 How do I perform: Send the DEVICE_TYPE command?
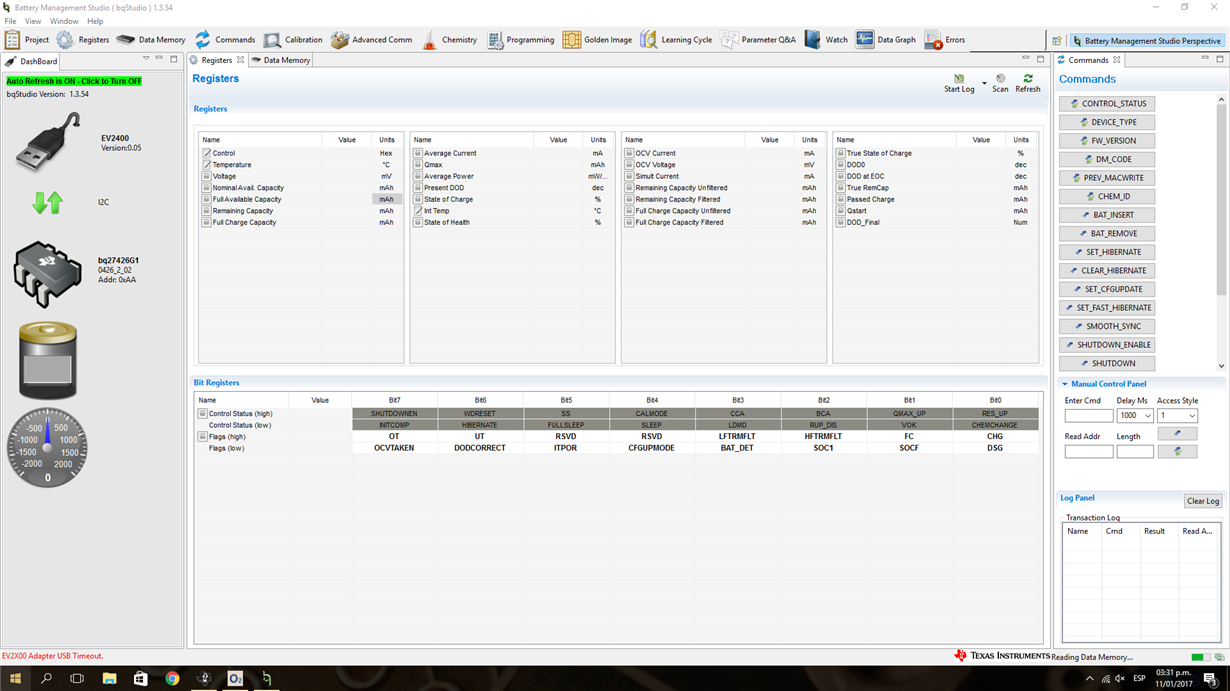tap(1107, 122)
